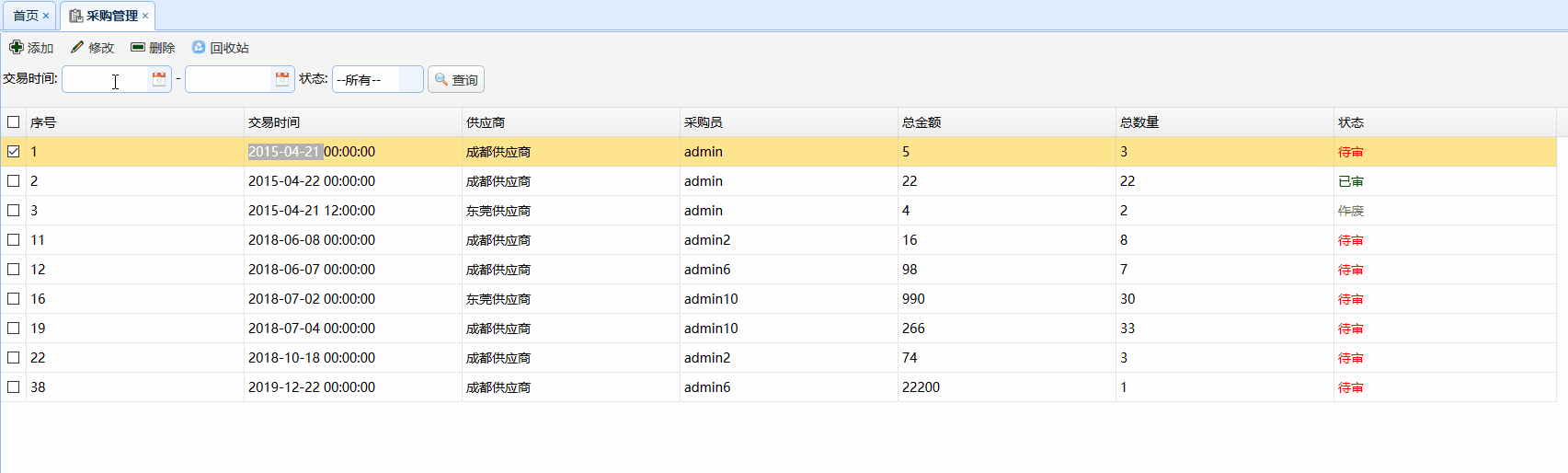This screenshot has width=1568, height=473.
Task: Sort by the 序号 column header
Action: coord(134,122)
